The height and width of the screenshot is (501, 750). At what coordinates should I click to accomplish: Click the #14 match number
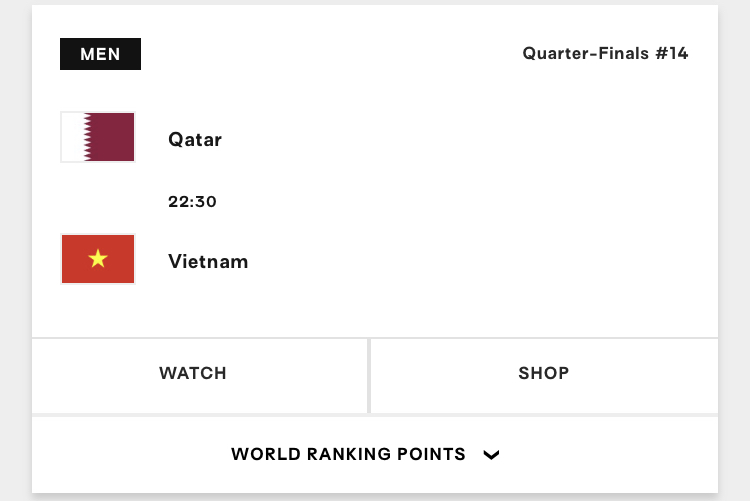pyautogui.click(x=671, y=54)
